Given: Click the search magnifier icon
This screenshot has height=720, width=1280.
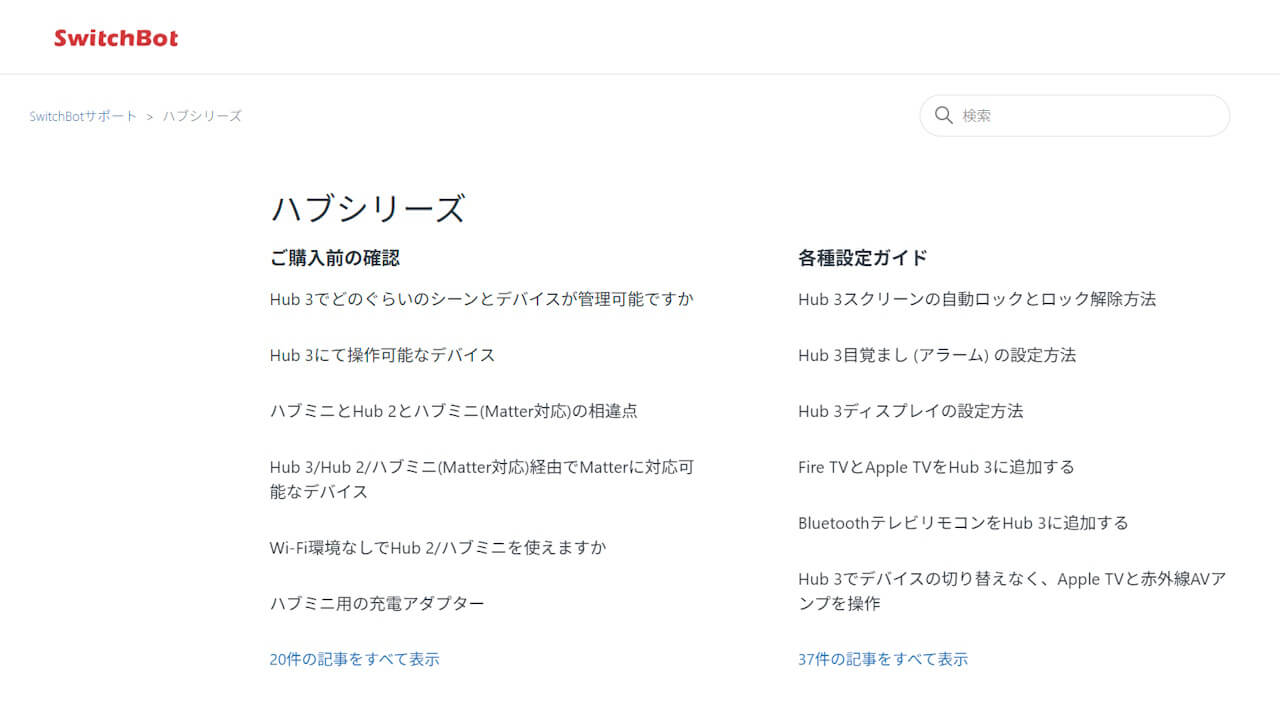Looking at the screenshot, I should coord(943,115).
